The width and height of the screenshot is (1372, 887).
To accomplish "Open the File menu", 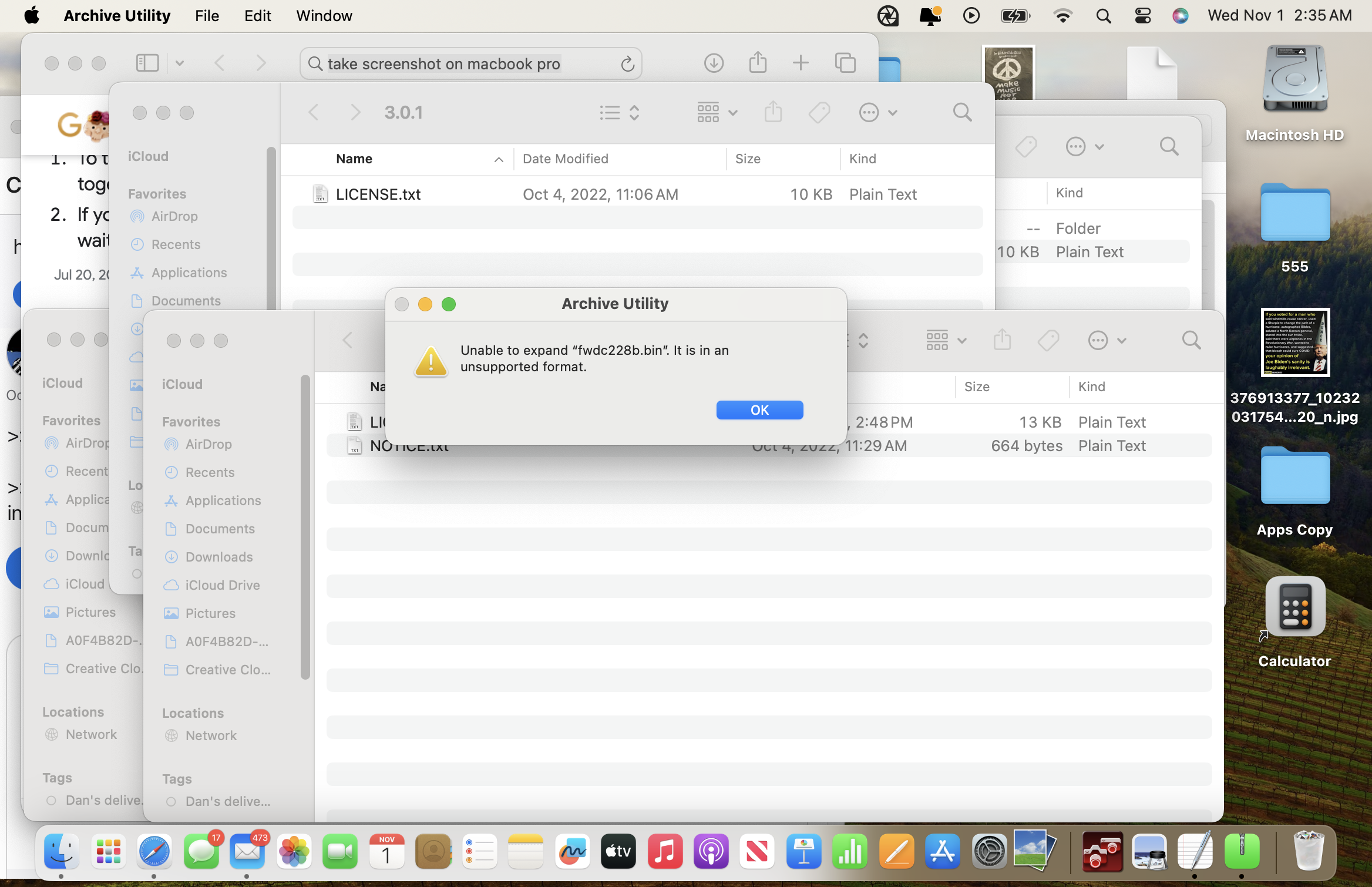I will [207, 16].
